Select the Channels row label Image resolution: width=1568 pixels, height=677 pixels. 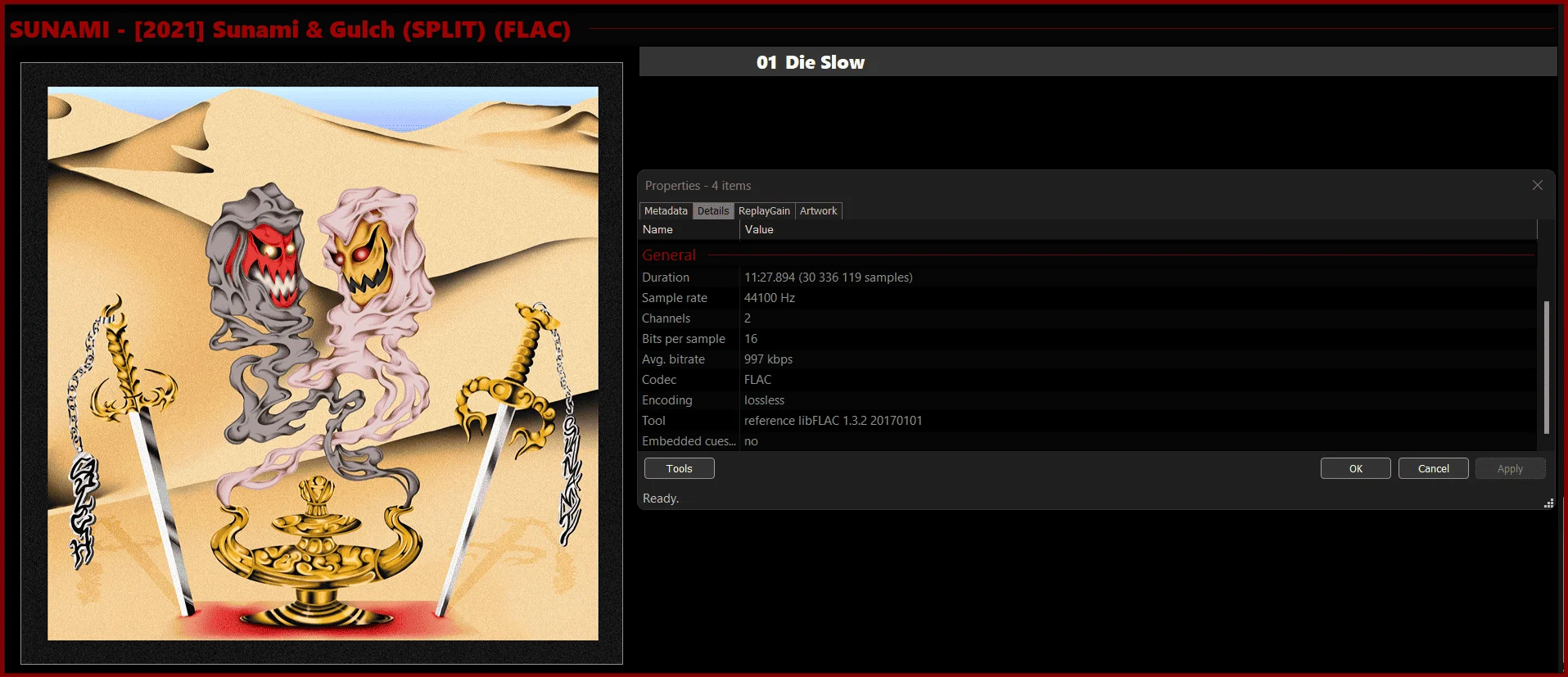[x=666, y=318]
